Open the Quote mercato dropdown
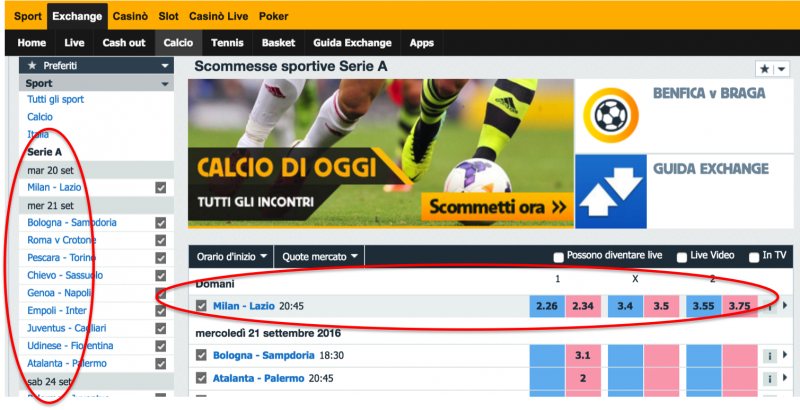 coord(319,257)
